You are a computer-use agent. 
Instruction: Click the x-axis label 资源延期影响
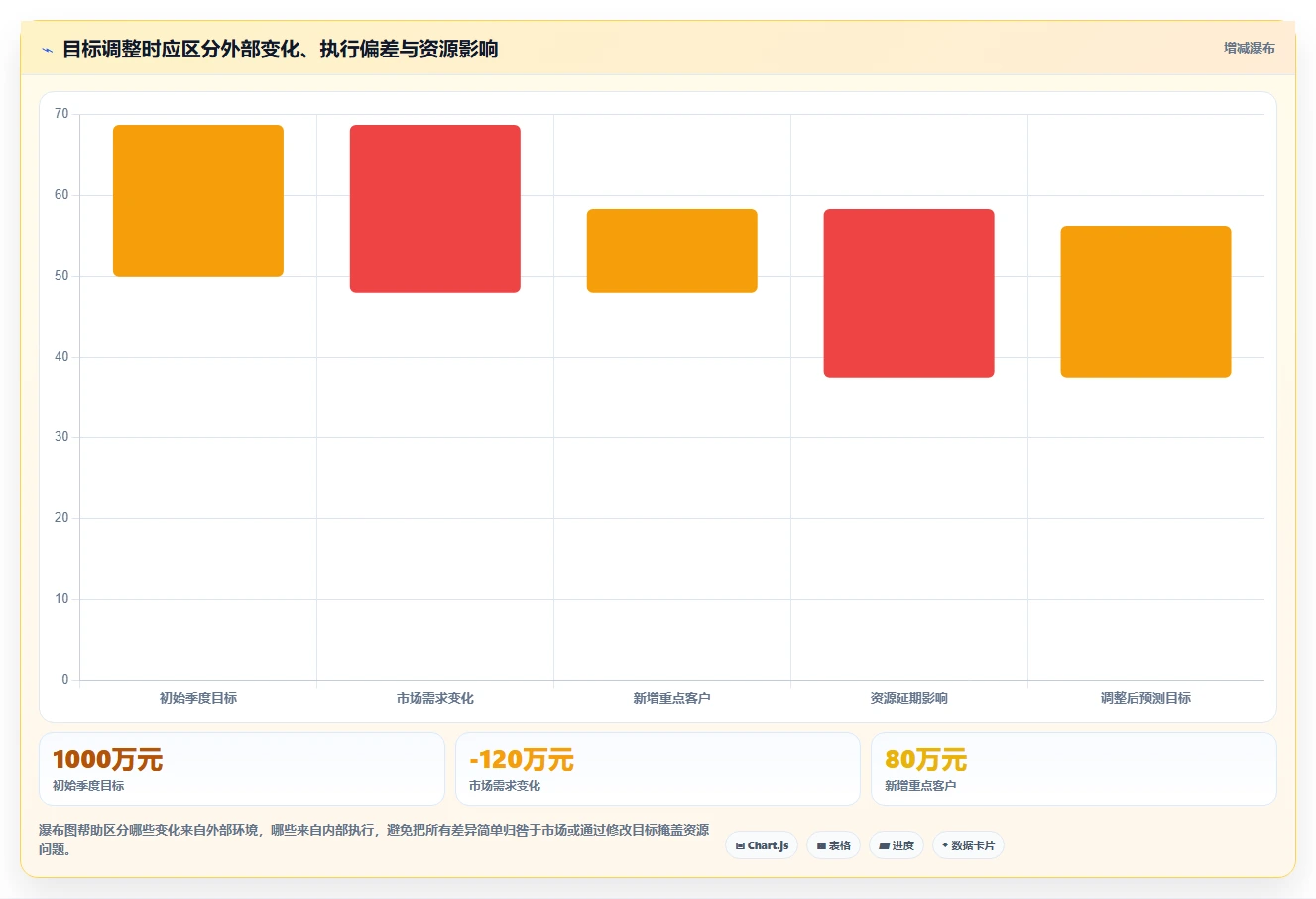909,698
